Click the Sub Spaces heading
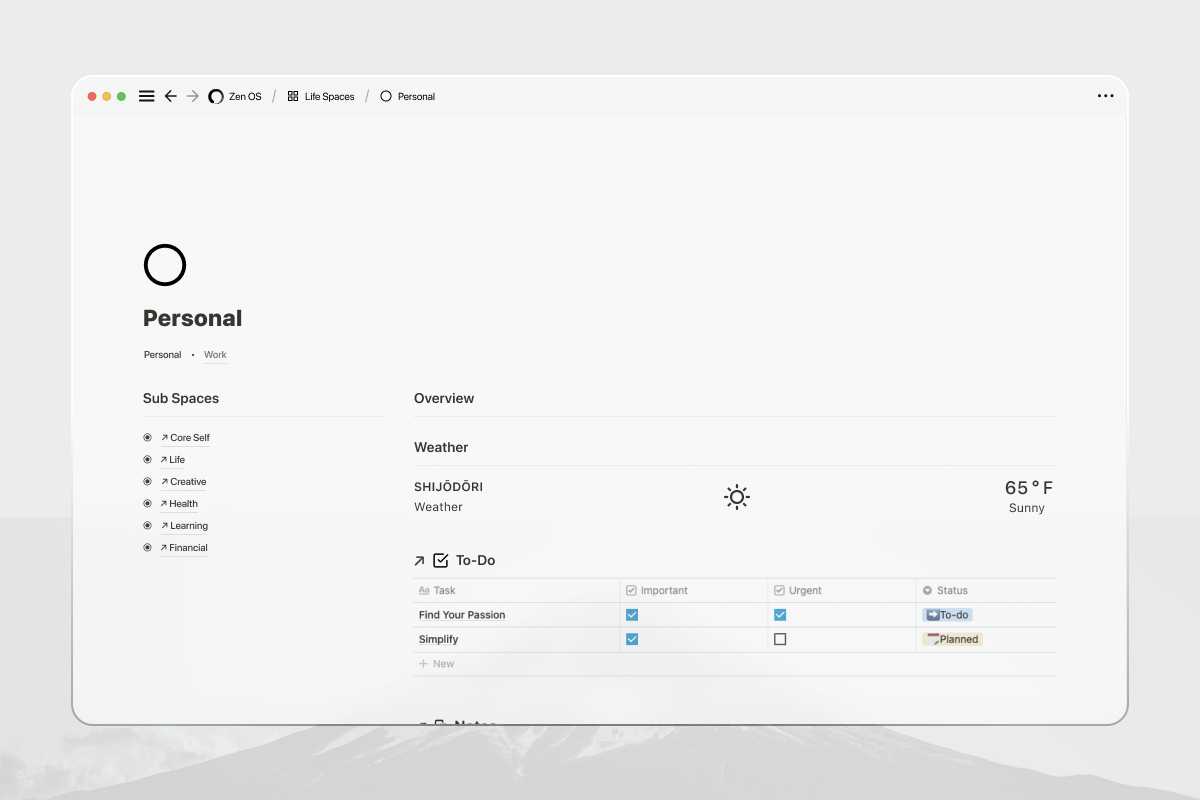The height and width of the screenshot is (800, 1200). click(181, 398)
